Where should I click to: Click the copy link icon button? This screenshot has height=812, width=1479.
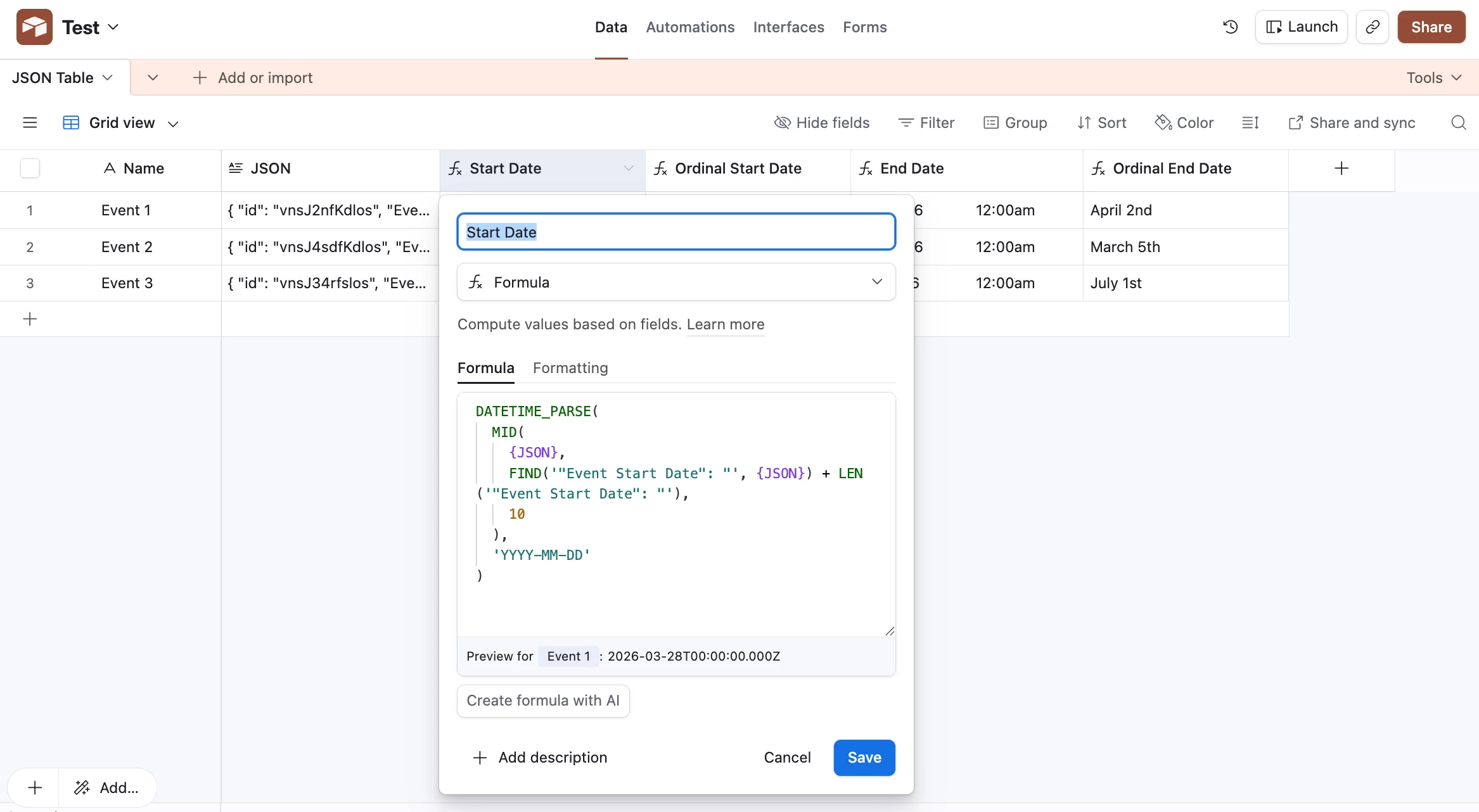[1373, 27]
